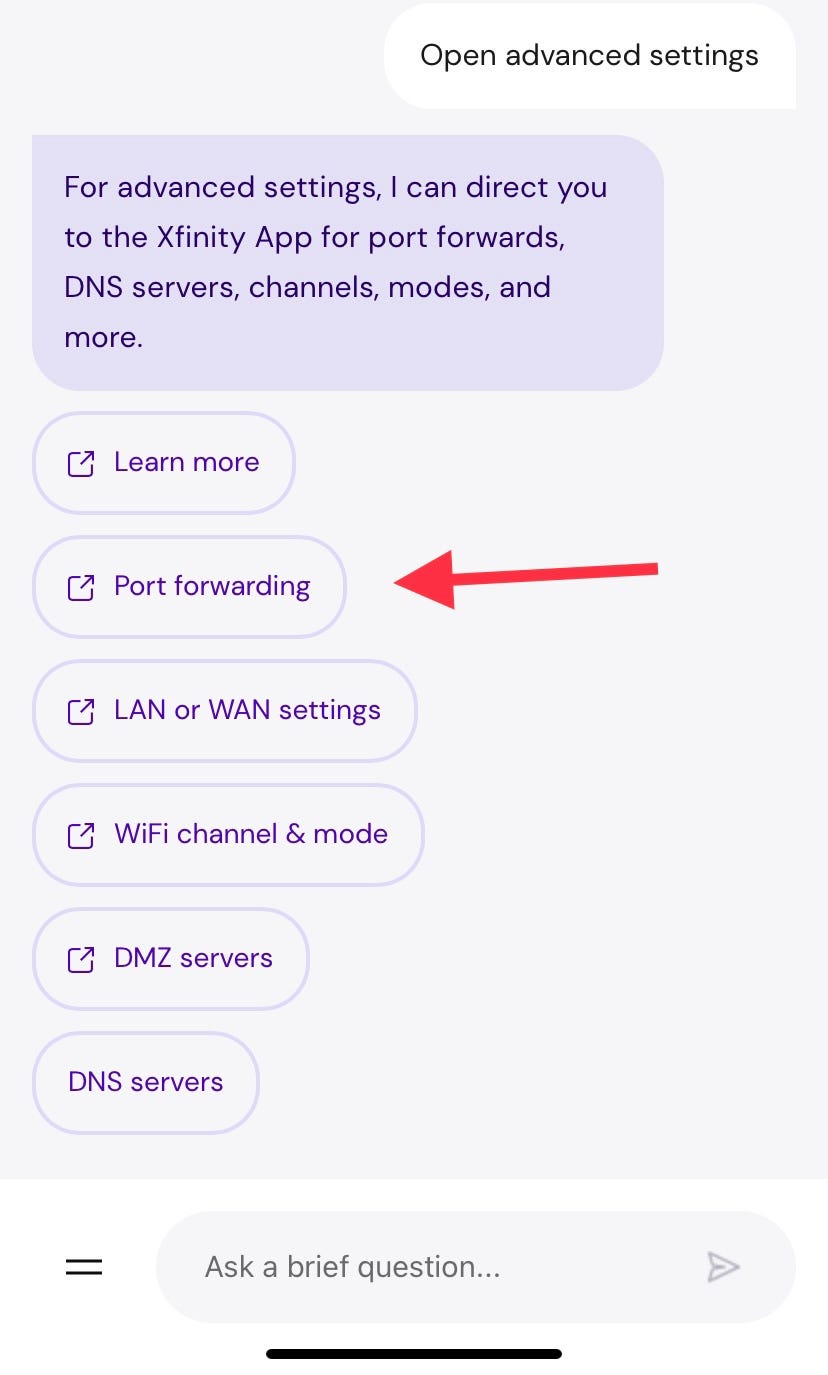Select the DMZ servers option
This screenshot has width=828, height=1375.
[x=171, y=959]
